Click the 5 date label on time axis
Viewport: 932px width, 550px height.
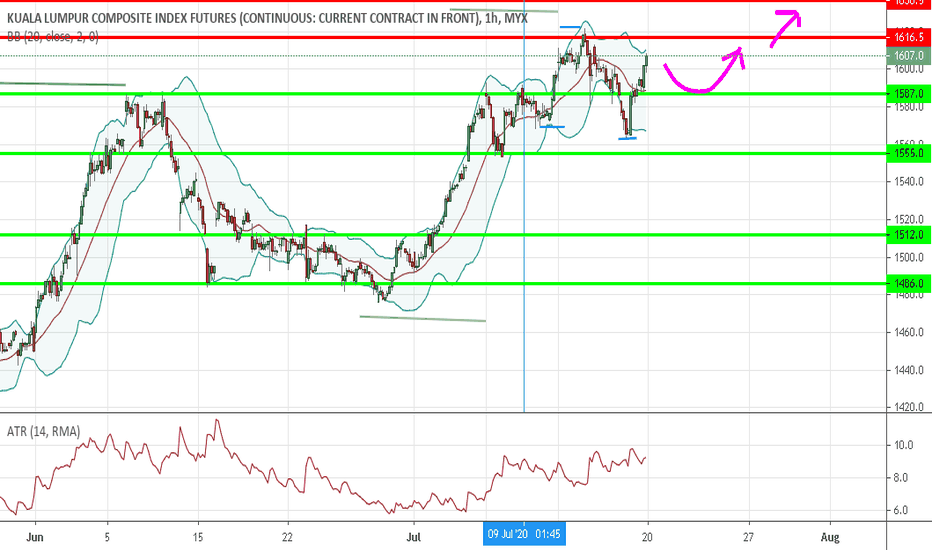click(108, 537)
